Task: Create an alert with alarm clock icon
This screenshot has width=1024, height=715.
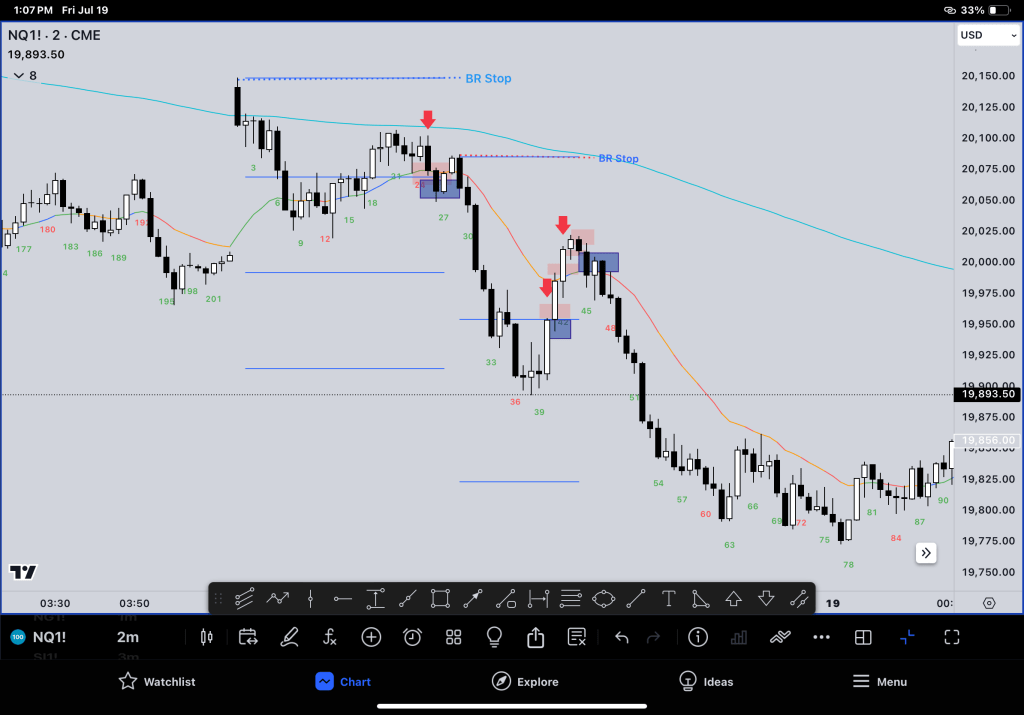Action: coord(412,637)
